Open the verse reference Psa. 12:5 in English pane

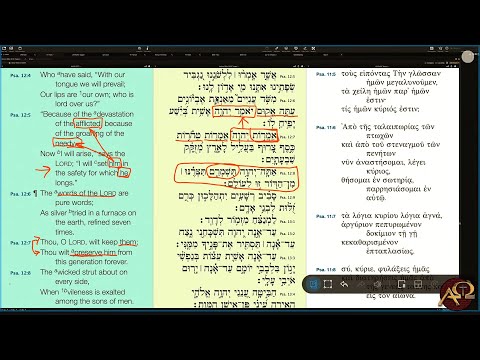pyautogui.click(x=20, y=115)
